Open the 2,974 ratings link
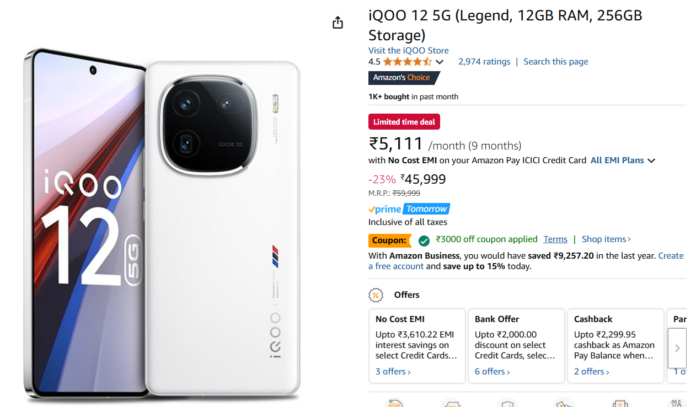Image resolution: width=696 pixels, height=407 pixels. click(484, 62)
